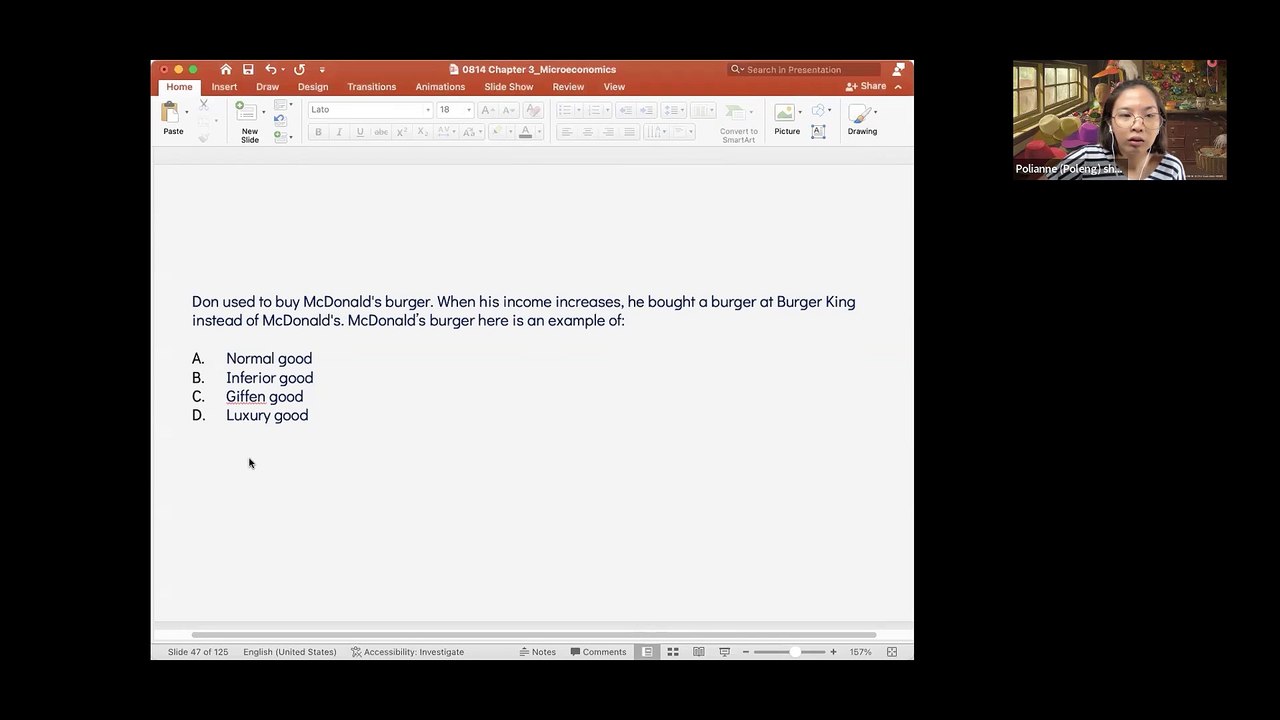Image resolution: width=1280 pixels, height=720 pixels.
Task: Switch to the Home tab
Action: pyautogui.click(x=179, y=87)
